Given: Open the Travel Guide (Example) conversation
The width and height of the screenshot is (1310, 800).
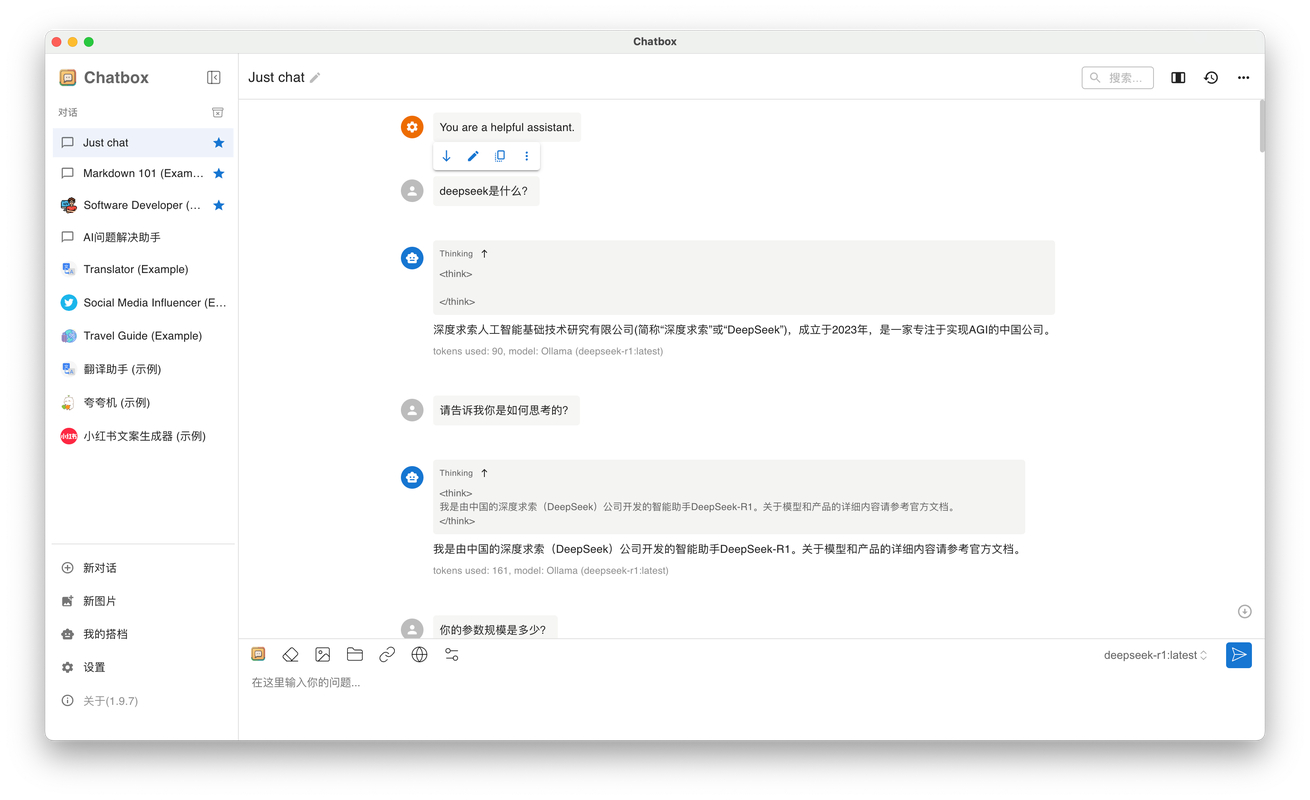Looking at the screenshot, I should [143, 336].
